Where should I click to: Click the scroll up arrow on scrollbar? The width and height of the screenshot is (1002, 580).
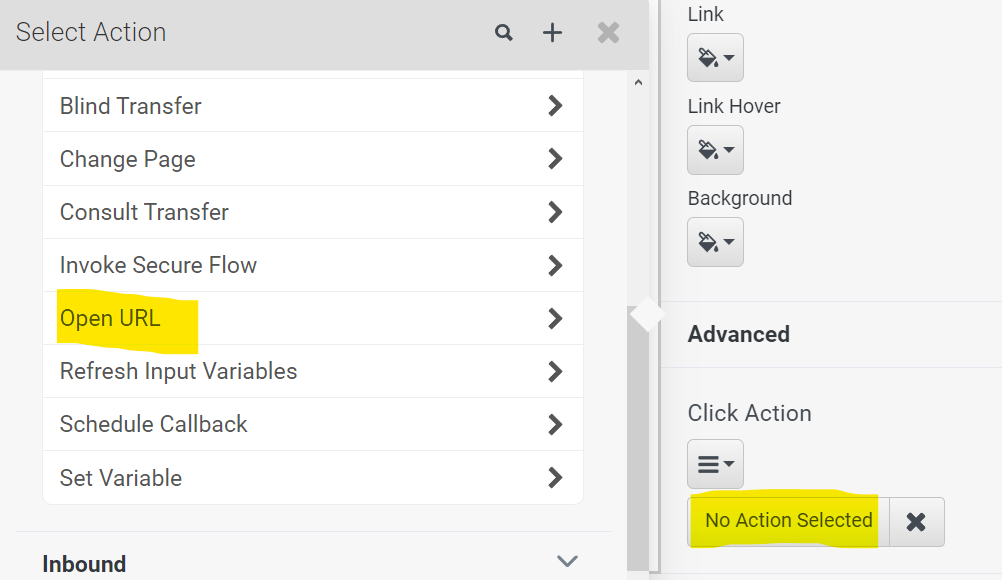[638, 83]
